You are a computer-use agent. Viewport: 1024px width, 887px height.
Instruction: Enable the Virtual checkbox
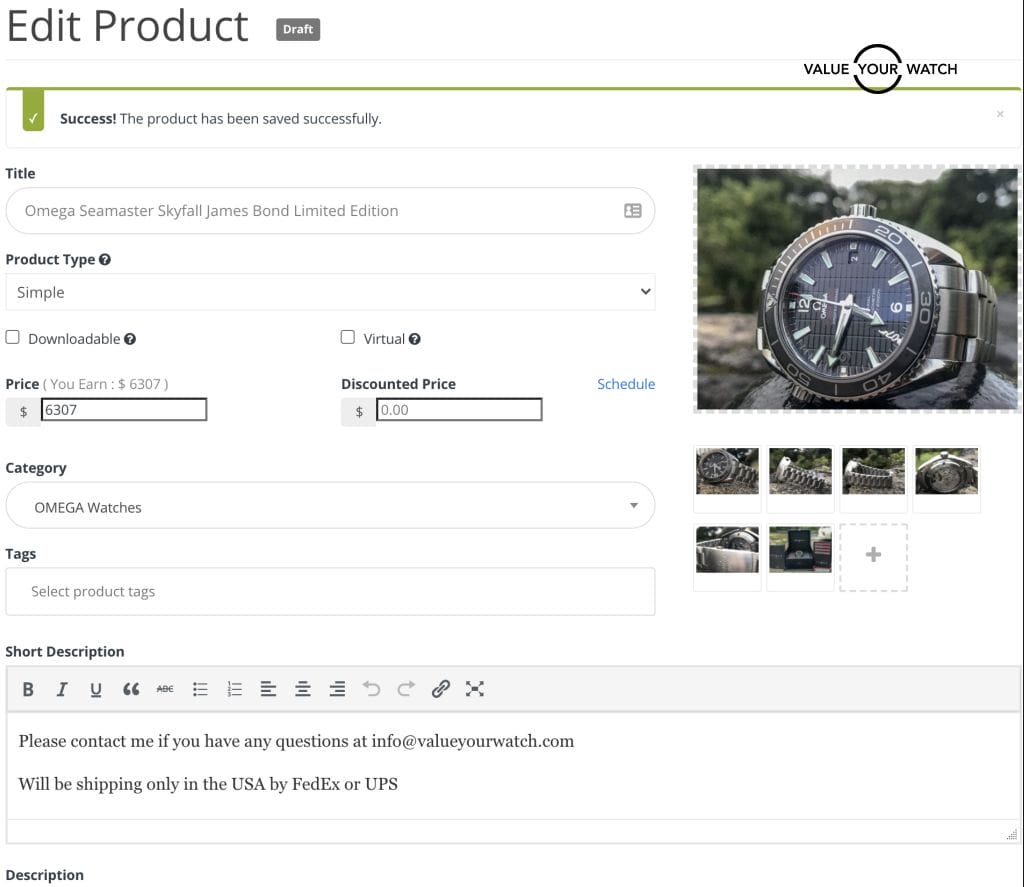[x=348, y=337]
